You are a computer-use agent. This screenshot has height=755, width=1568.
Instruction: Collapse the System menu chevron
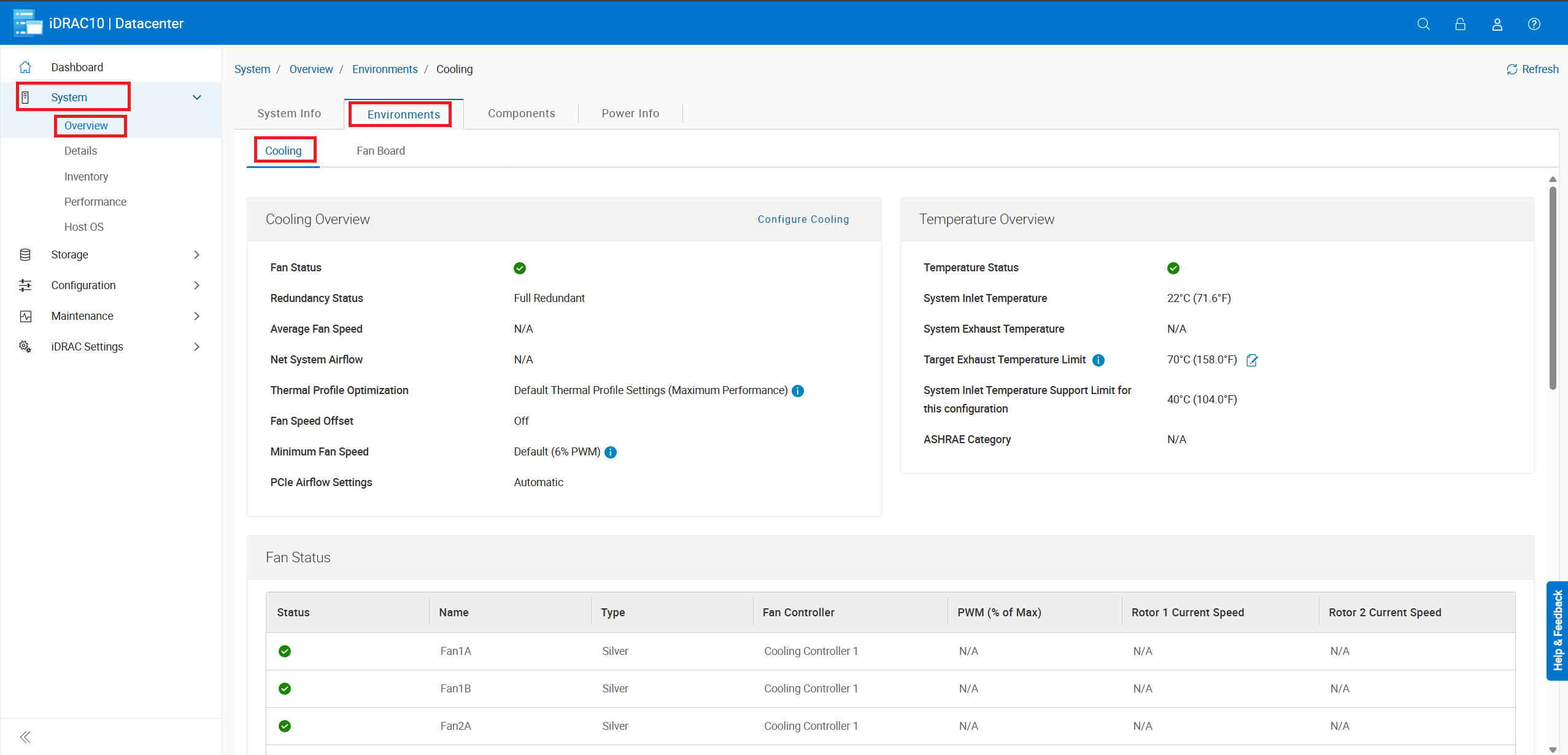tap(196, 98)
